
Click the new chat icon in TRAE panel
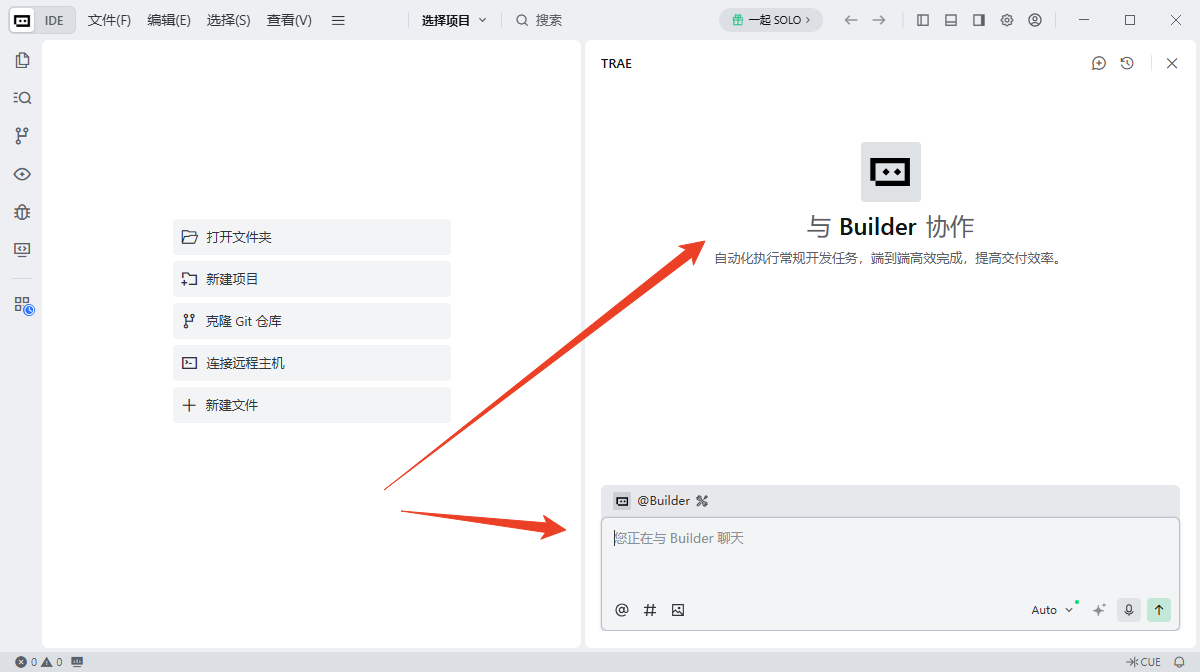[x=1099, y=63]
